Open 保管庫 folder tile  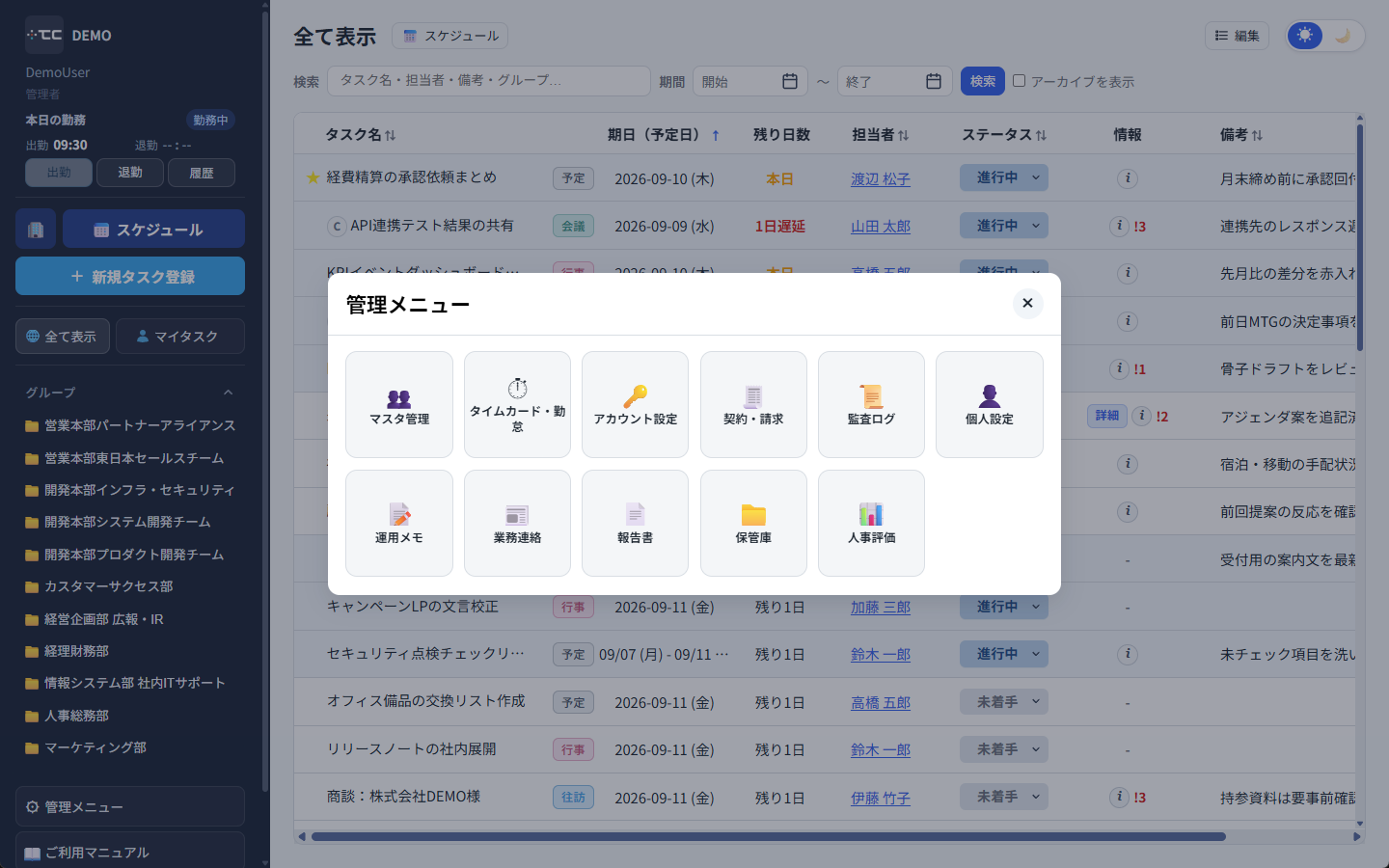pos(753,524)
